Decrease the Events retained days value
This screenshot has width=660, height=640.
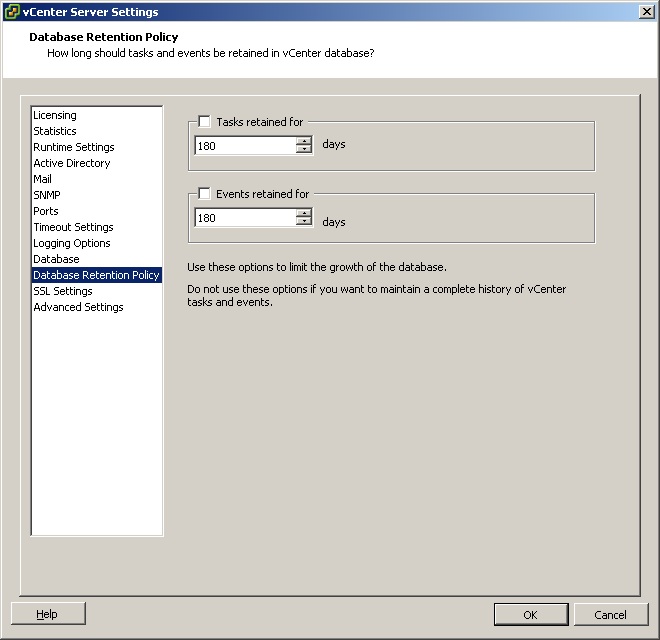(x=304, y=221)
